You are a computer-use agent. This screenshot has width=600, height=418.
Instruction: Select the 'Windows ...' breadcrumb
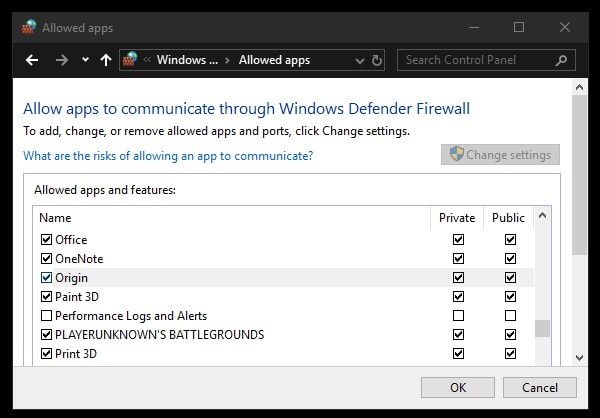(187, 60)
